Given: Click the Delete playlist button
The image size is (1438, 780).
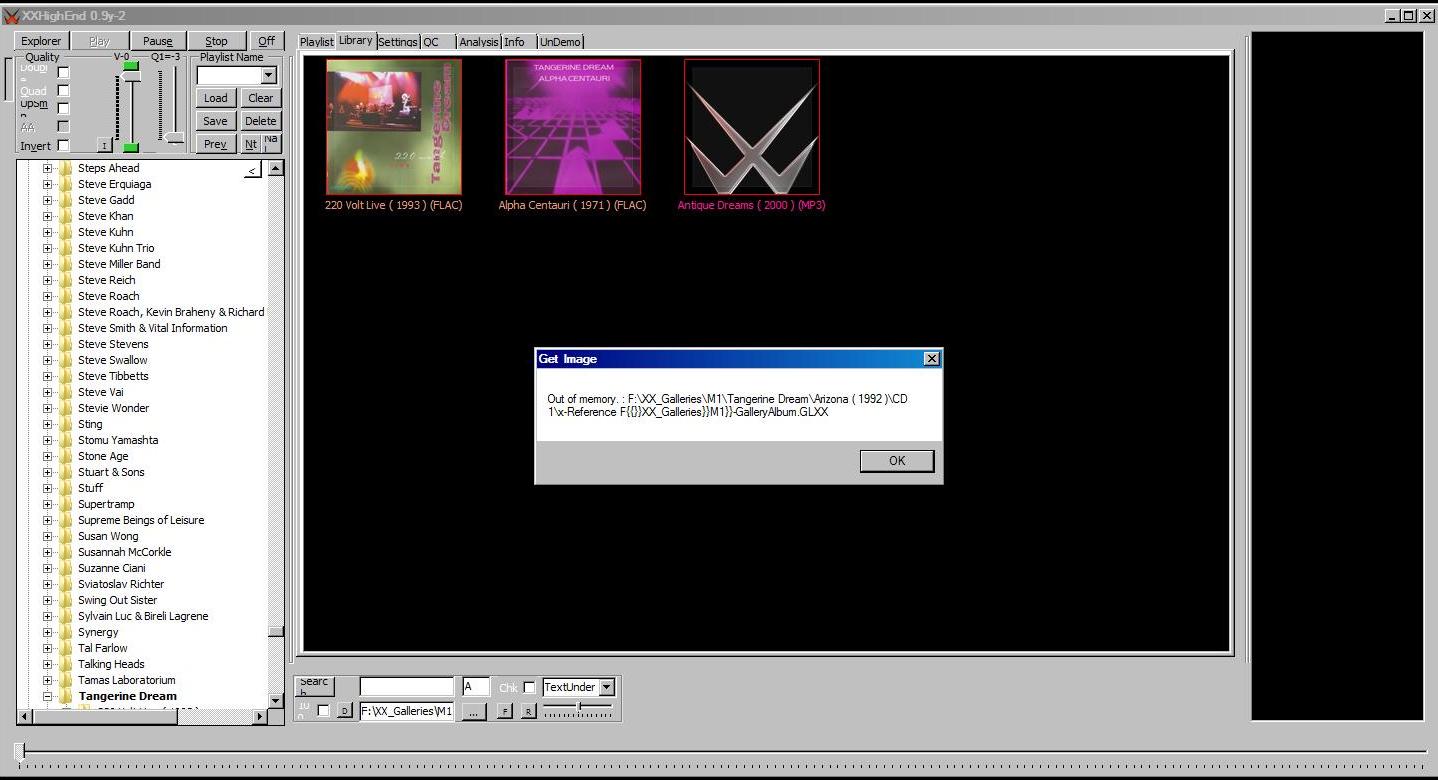Looking at the screenshot, I should point(261,121).
